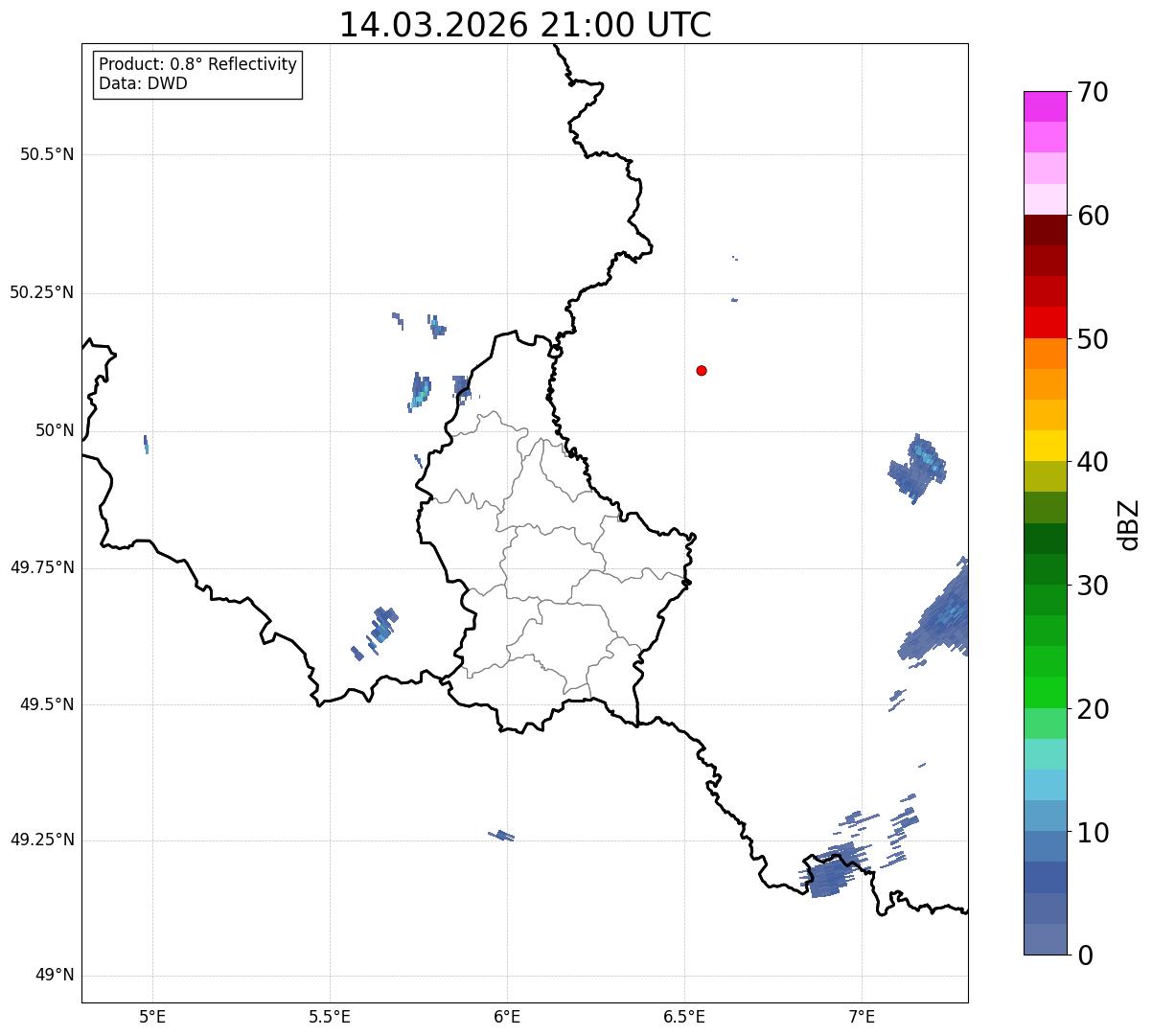Click the 60 colorbar tick label

point(1093,216)
